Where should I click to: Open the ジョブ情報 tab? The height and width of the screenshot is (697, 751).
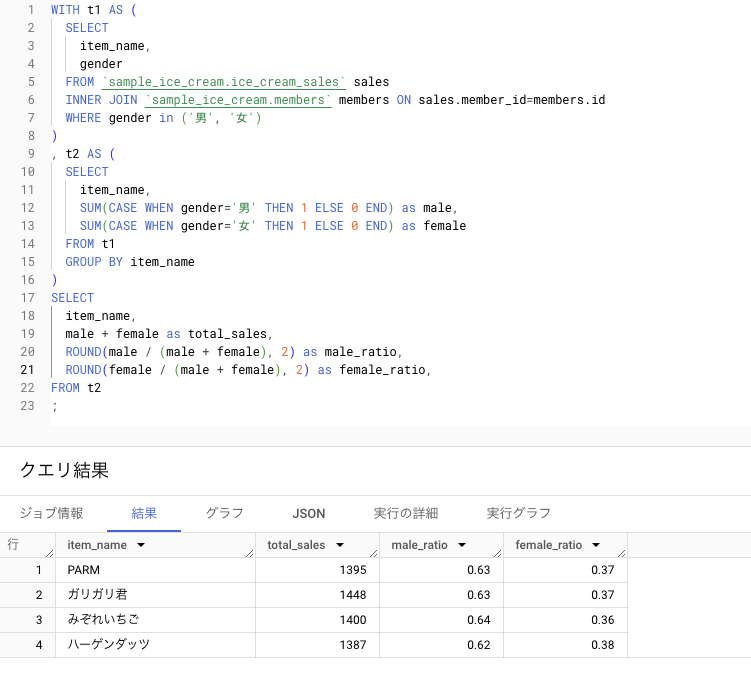click(x=51, y=514)
